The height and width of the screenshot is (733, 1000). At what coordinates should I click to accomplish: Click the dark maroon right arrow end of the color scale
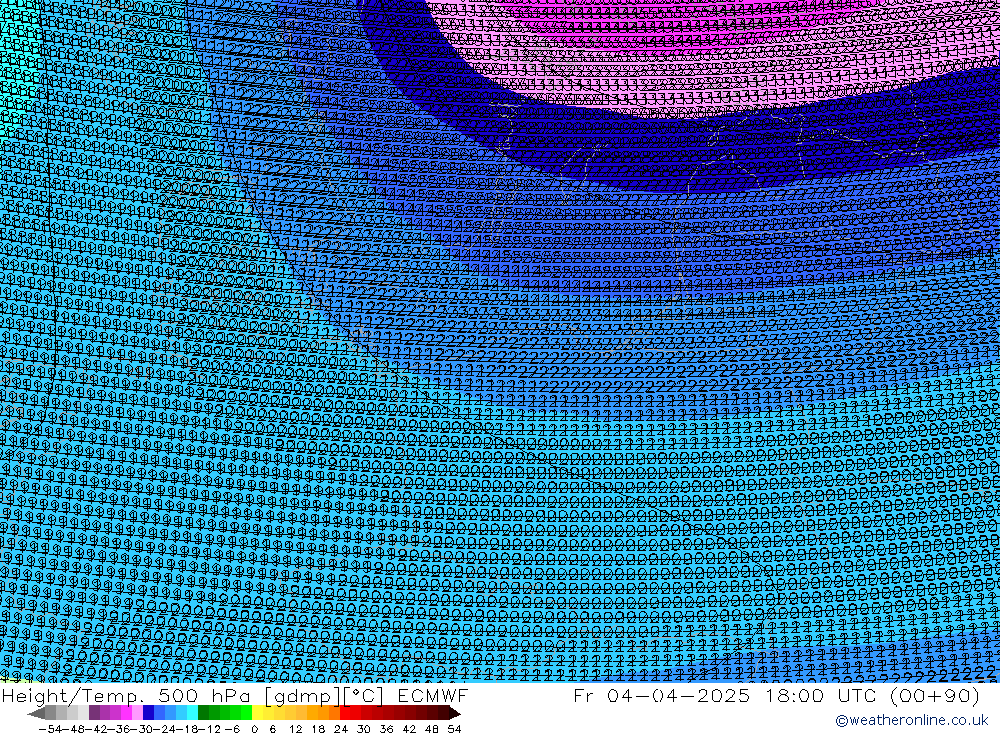click(455, 713)
